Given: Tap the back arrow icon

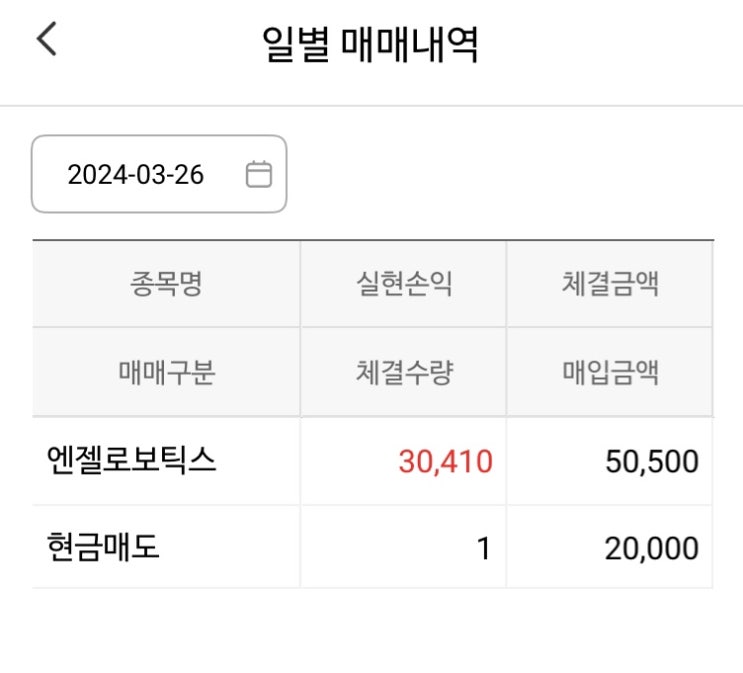Looking at the screenshot, I should pos(46,41).
